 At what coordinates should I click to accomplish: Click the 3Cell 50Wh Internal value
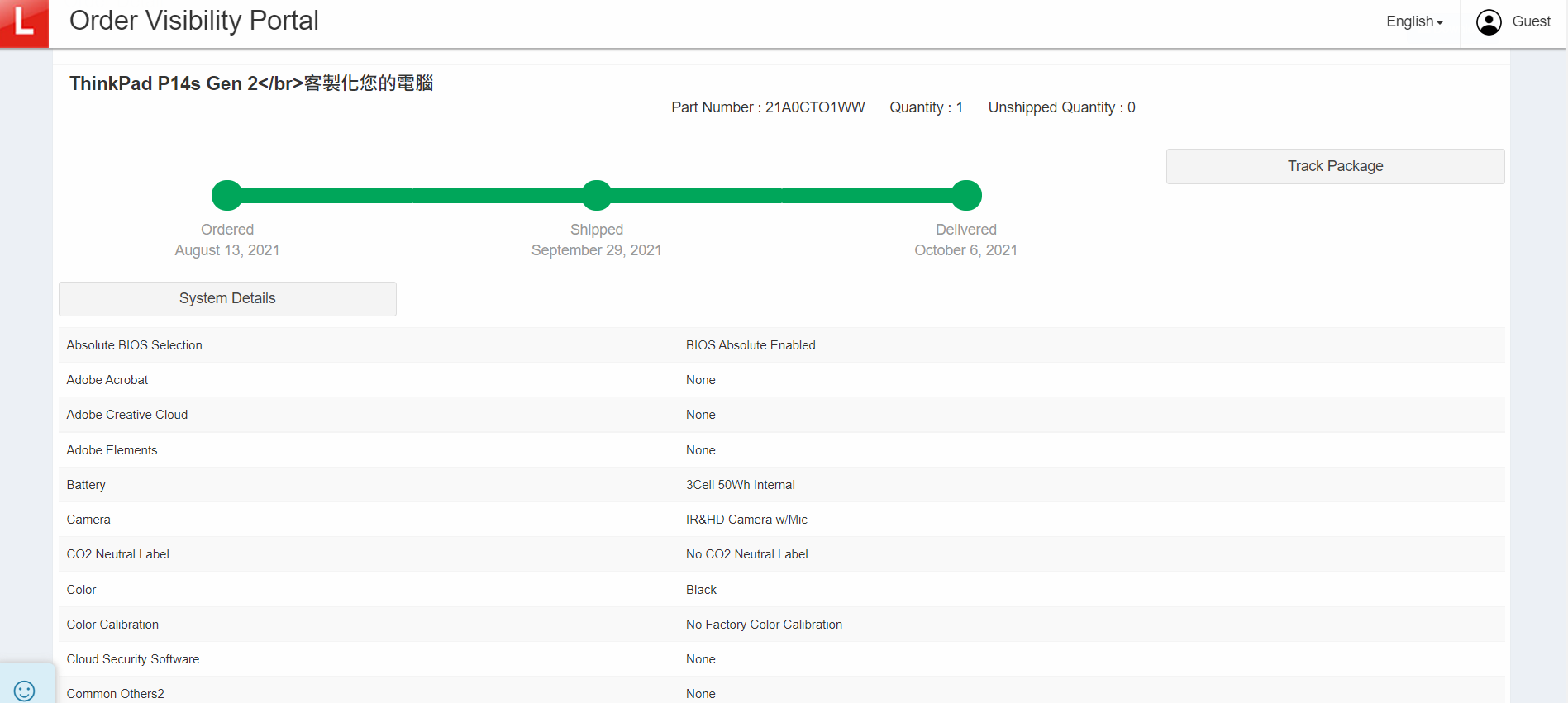pos(741,485)
